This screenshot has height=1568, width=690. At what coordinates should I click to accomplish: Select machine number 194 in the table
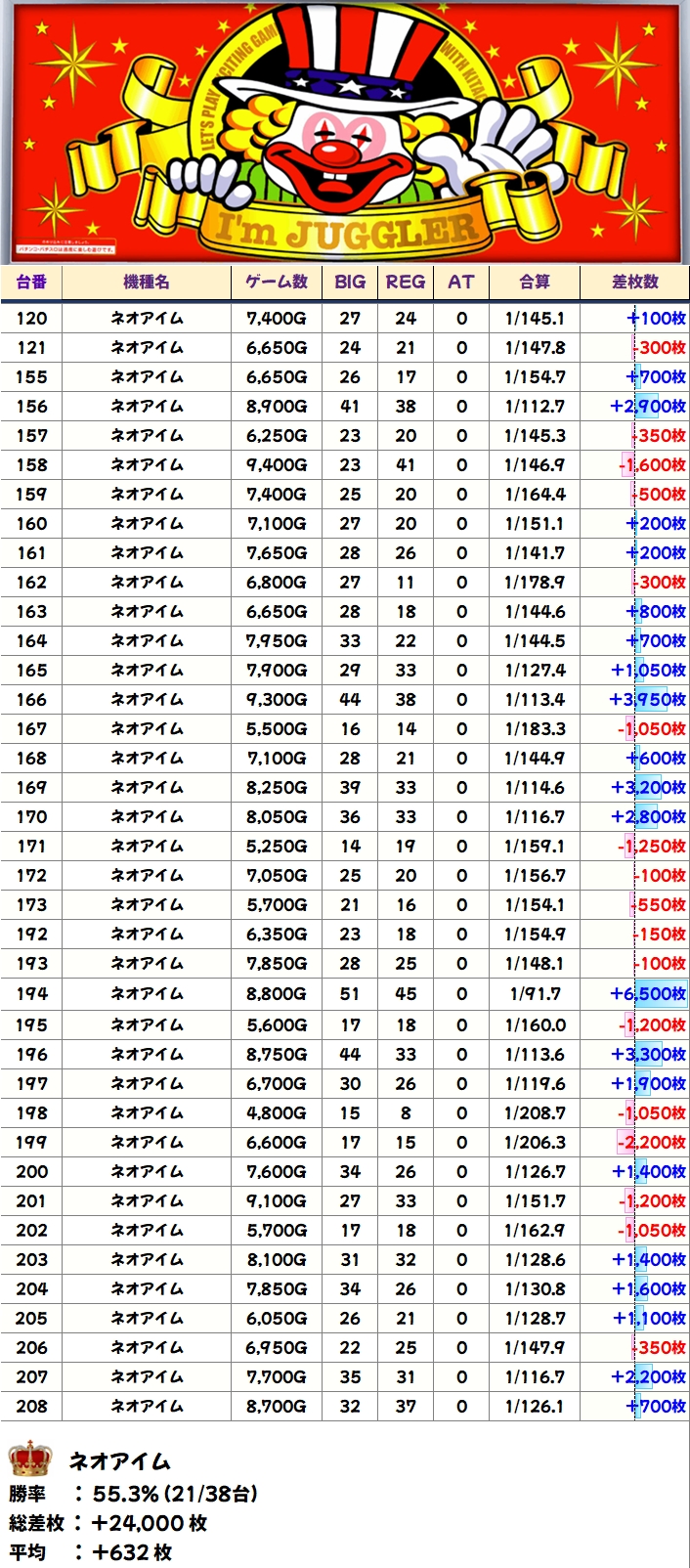point(31,994)
